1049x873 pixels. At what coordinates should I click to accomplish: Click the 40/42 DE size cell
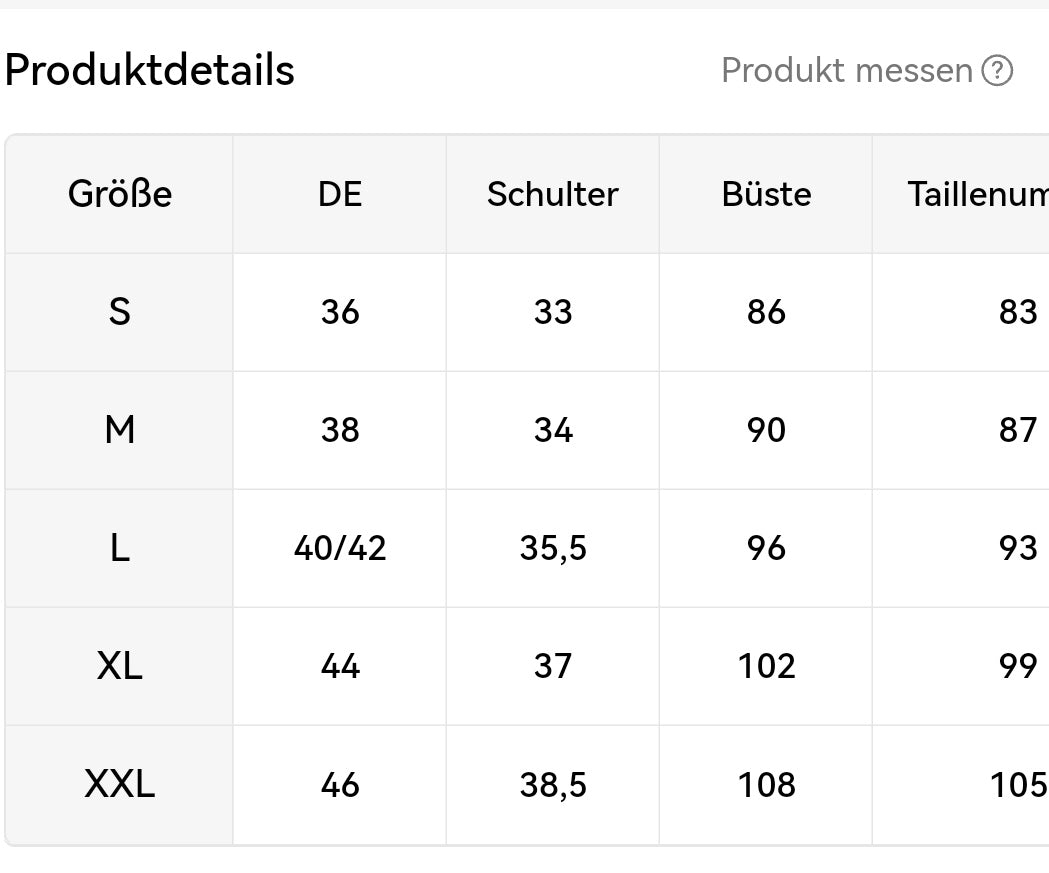click(340, 548)
